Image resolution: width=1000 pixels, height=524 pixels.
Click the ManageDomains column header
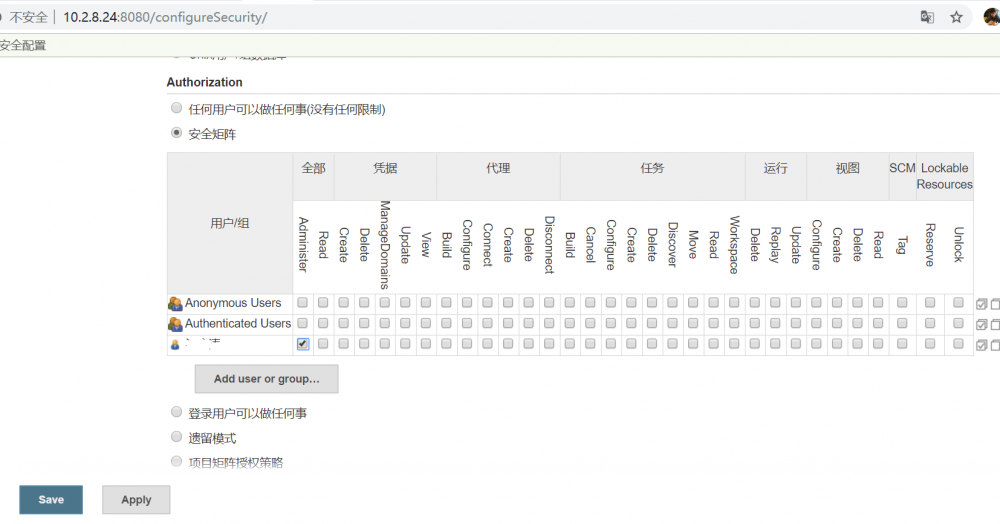pos(385,245)
